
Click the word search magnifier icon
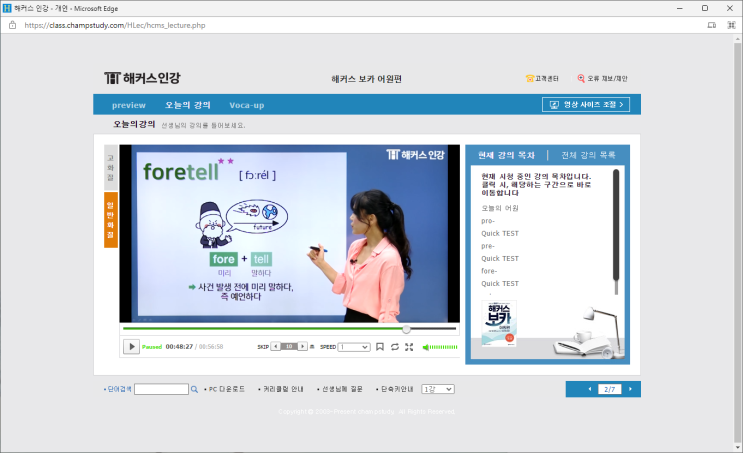(x=194, y=389)
